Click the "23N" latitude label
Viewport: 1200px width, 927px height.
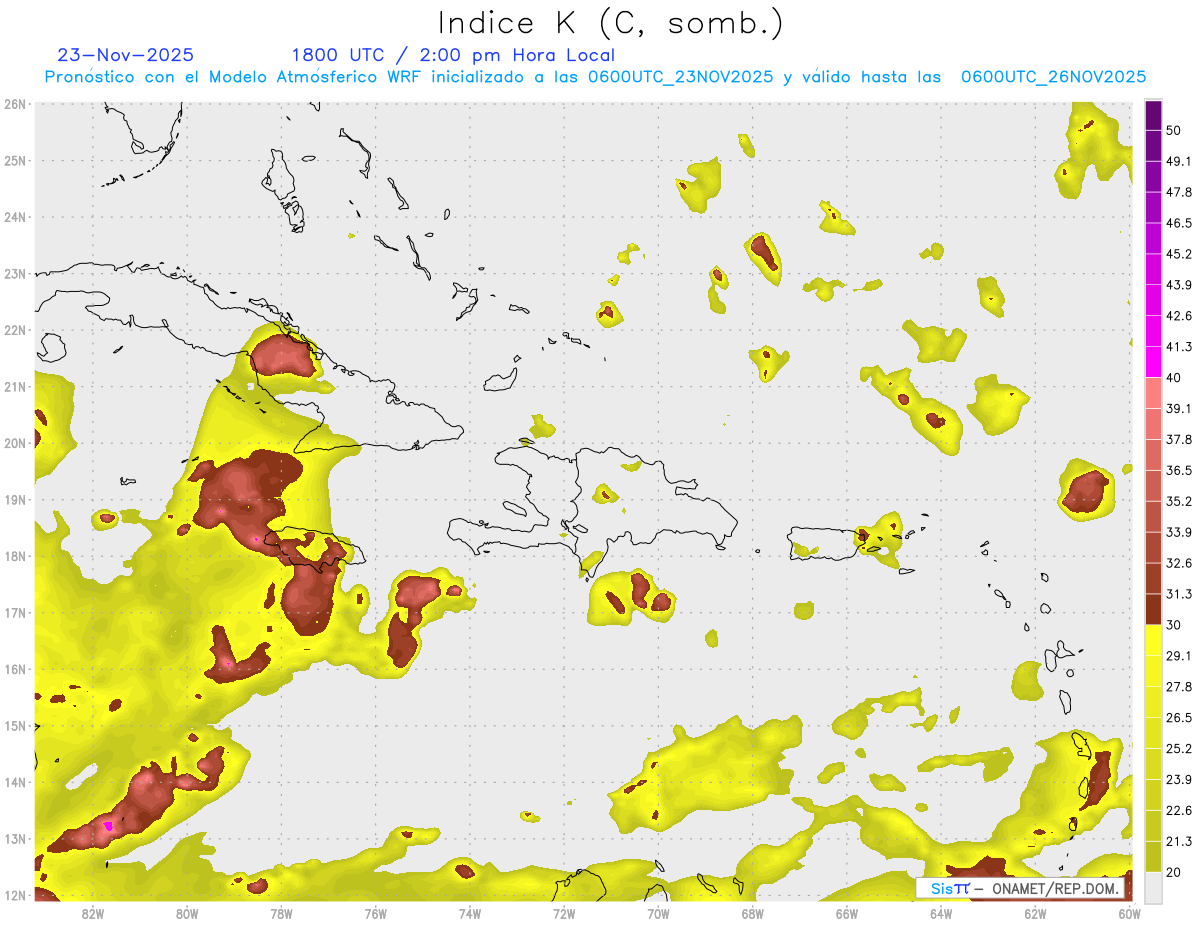coord(15,273)
